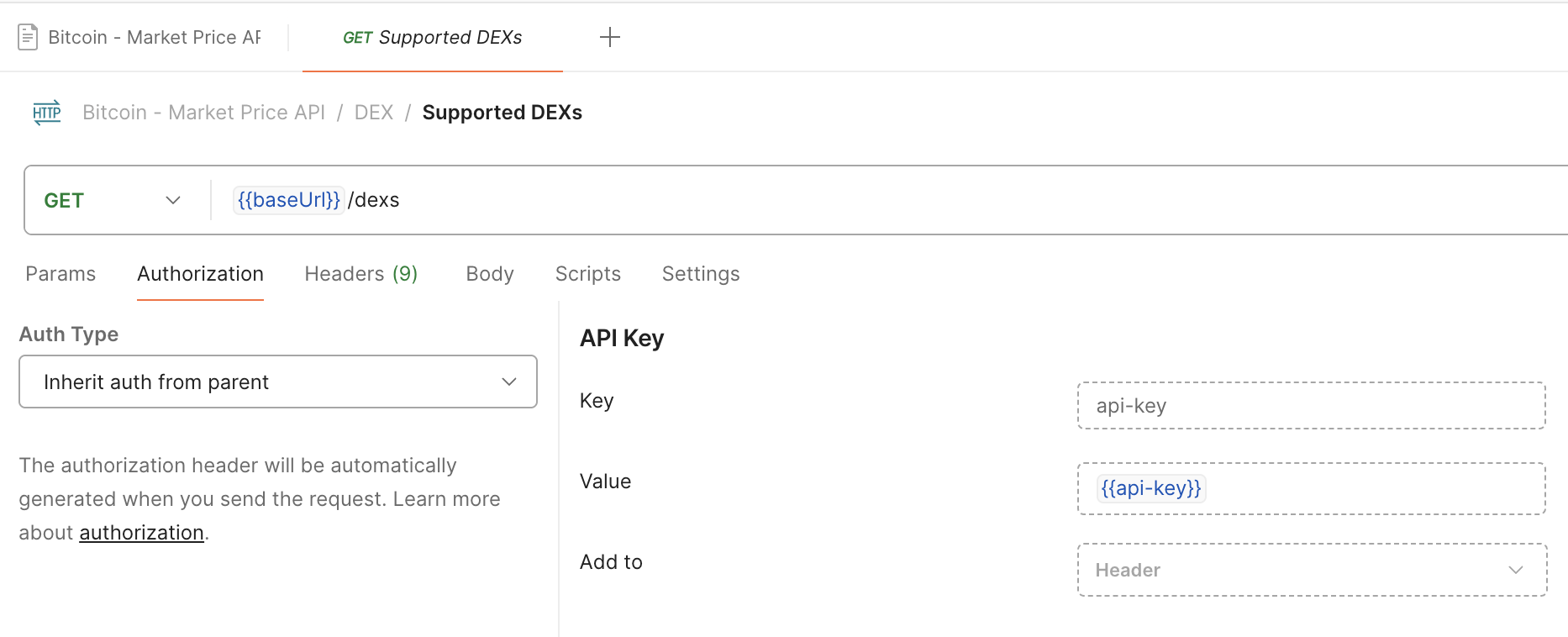Open the Params tab
This screenshot has height=637, width=1568.
pos(61,274)
